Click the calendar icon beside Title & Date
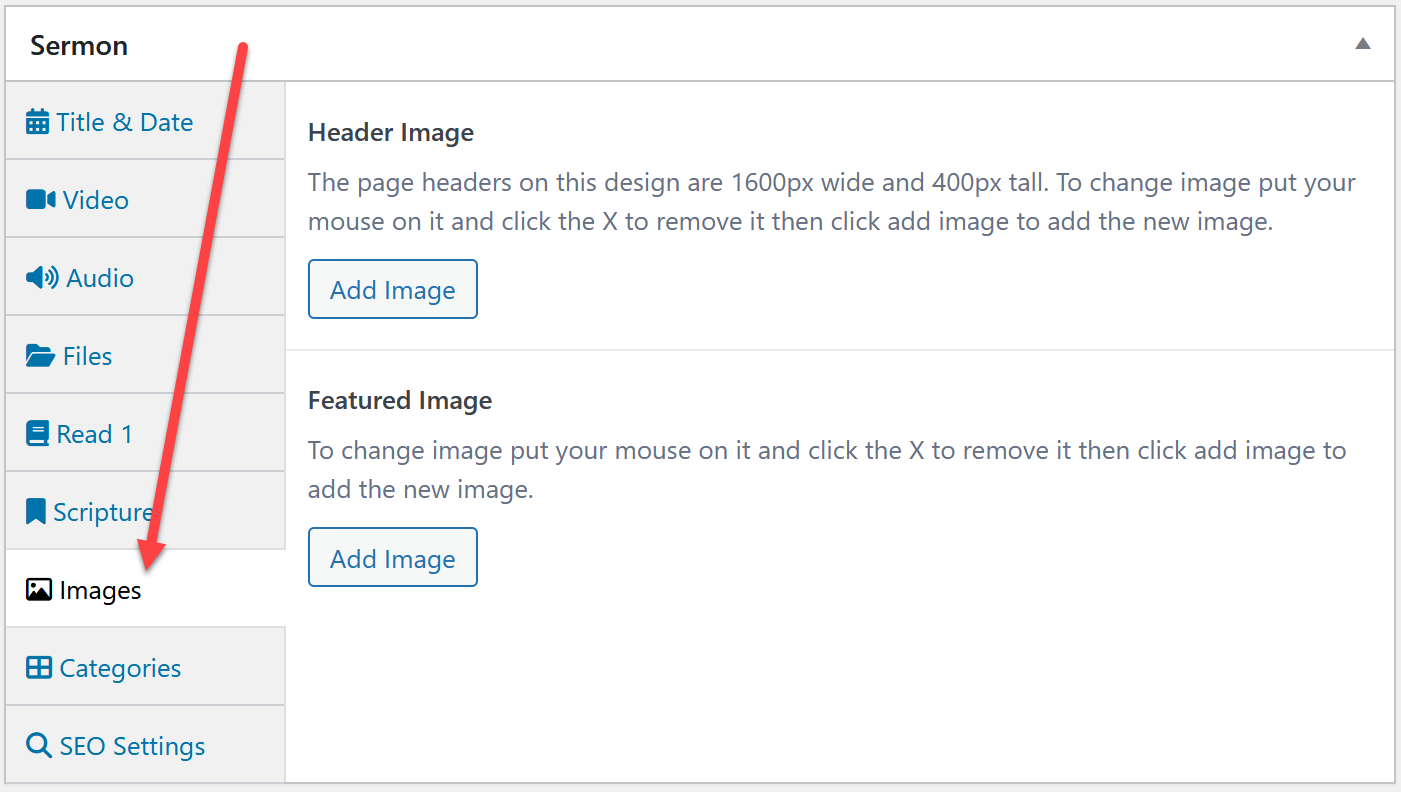1401x792 pixels. point(37,122)
